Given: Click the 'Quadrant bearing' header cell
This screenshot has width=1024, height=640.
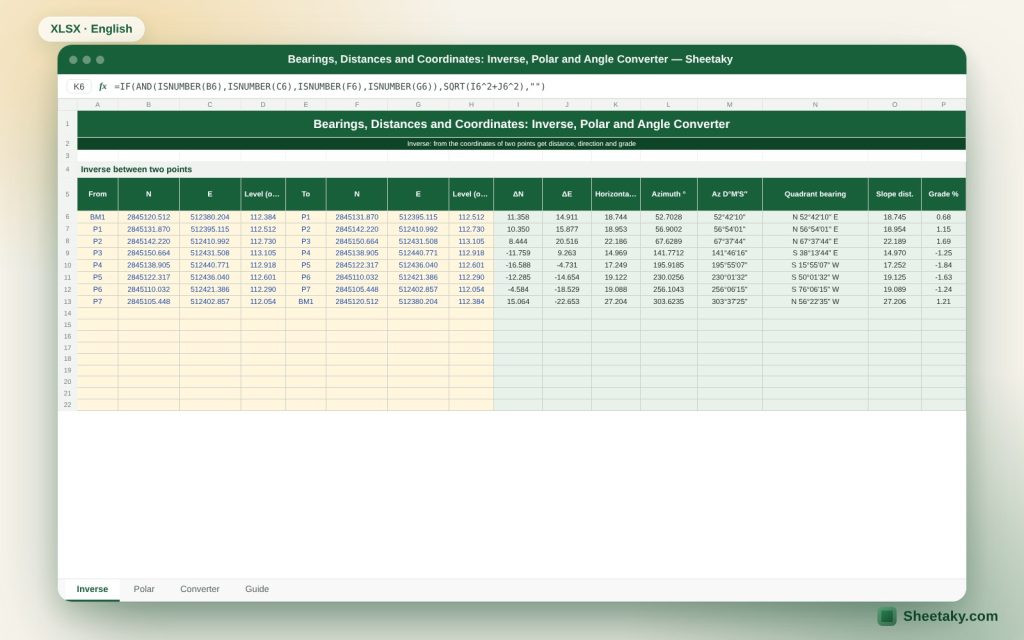Looking at the screenshot, I should click(815, 194).
